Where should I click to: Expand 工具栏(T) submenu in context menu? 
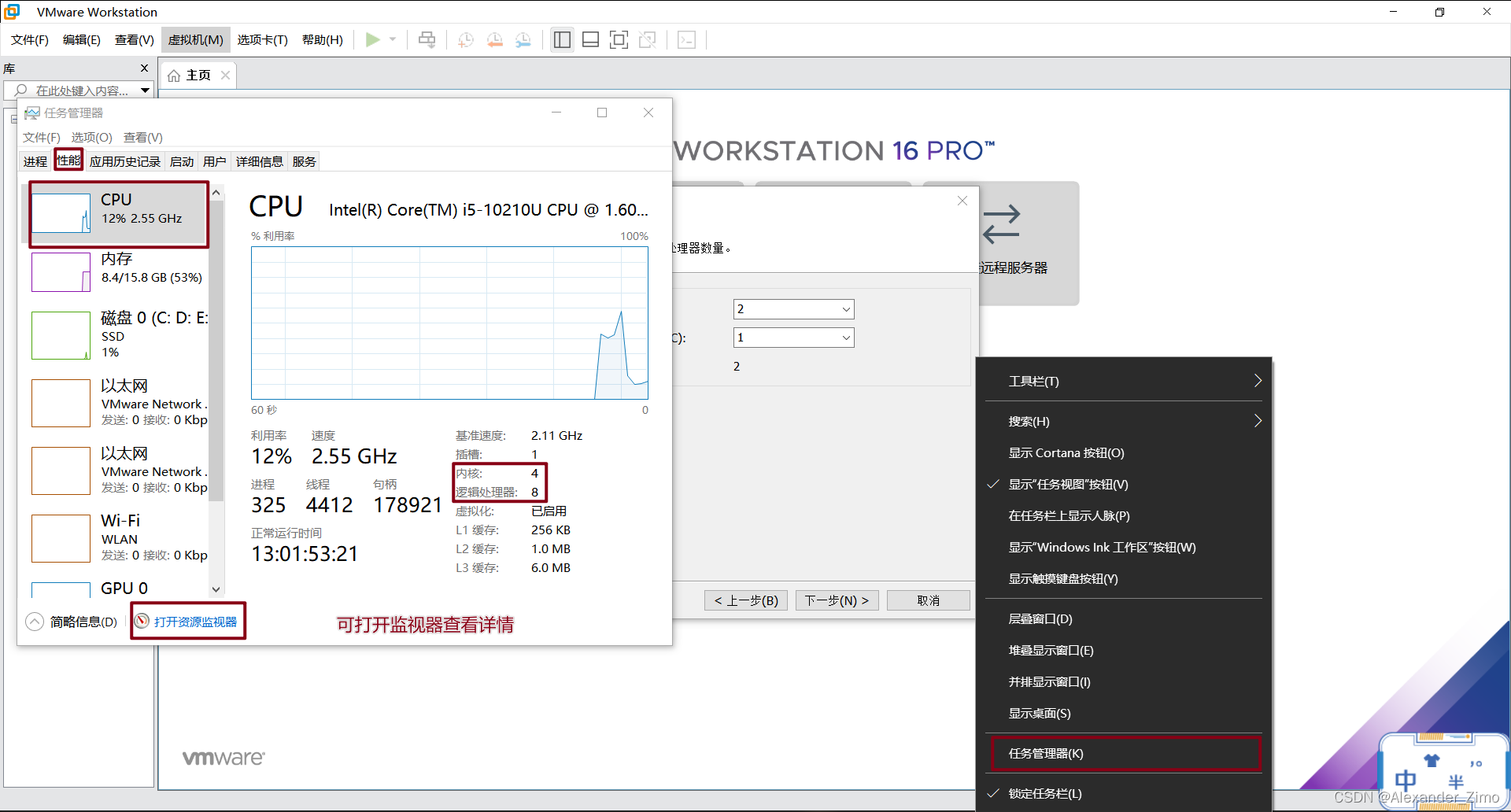click(1124, 381)
